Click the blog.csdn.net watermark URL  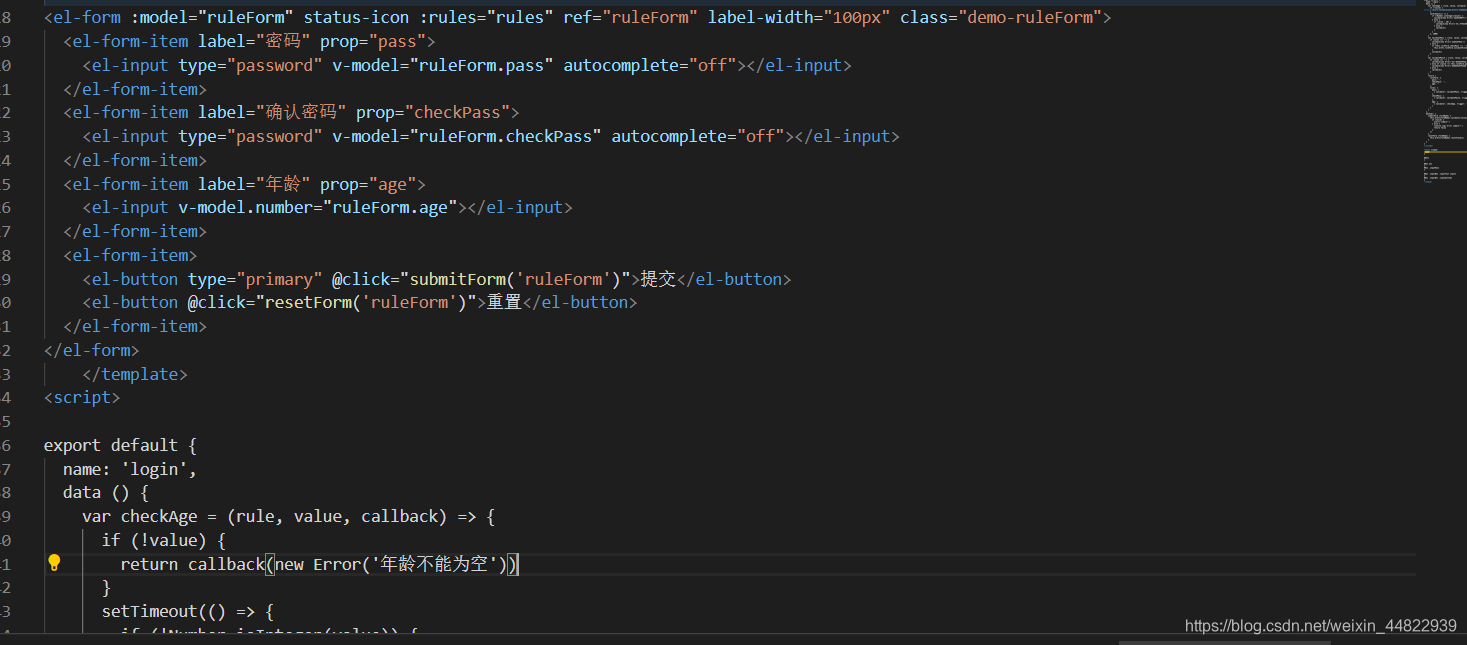pyautogui.click(x=1320, y=625)
